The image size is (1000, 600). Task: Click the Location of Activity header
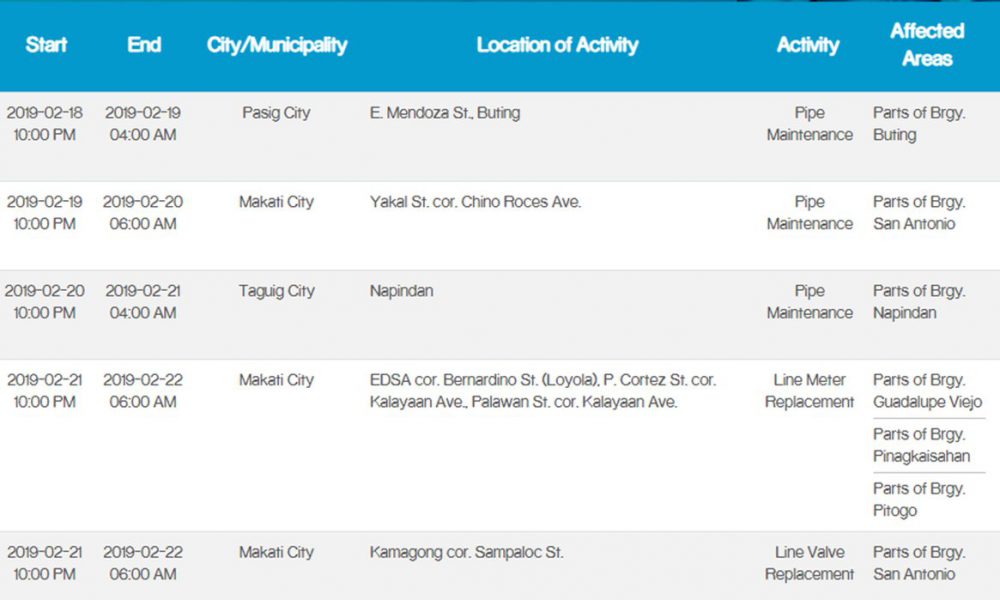coord(557,45)
